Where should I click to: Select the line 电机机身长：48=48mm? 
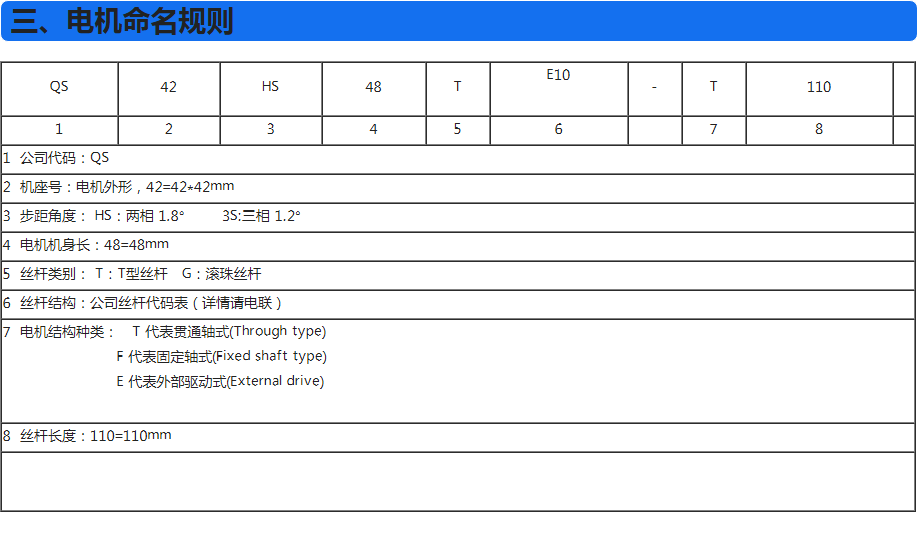(94, 244)
